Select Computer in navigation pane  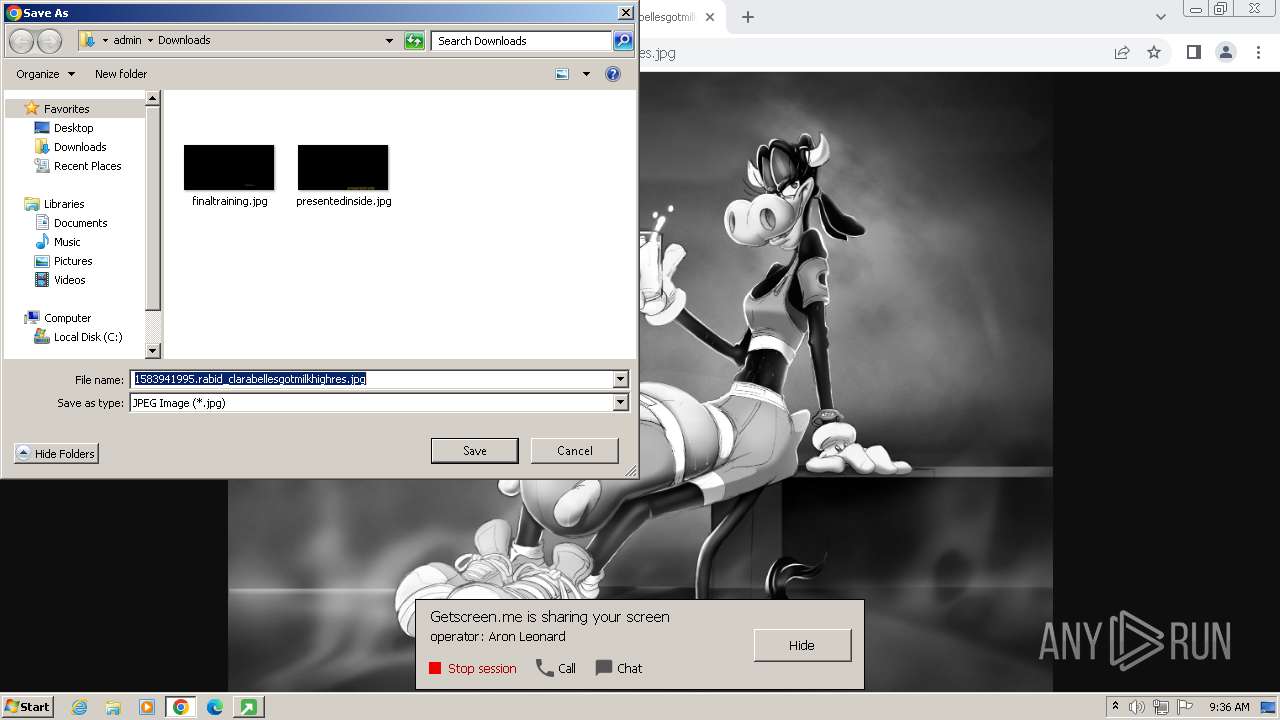coord(67,318)
